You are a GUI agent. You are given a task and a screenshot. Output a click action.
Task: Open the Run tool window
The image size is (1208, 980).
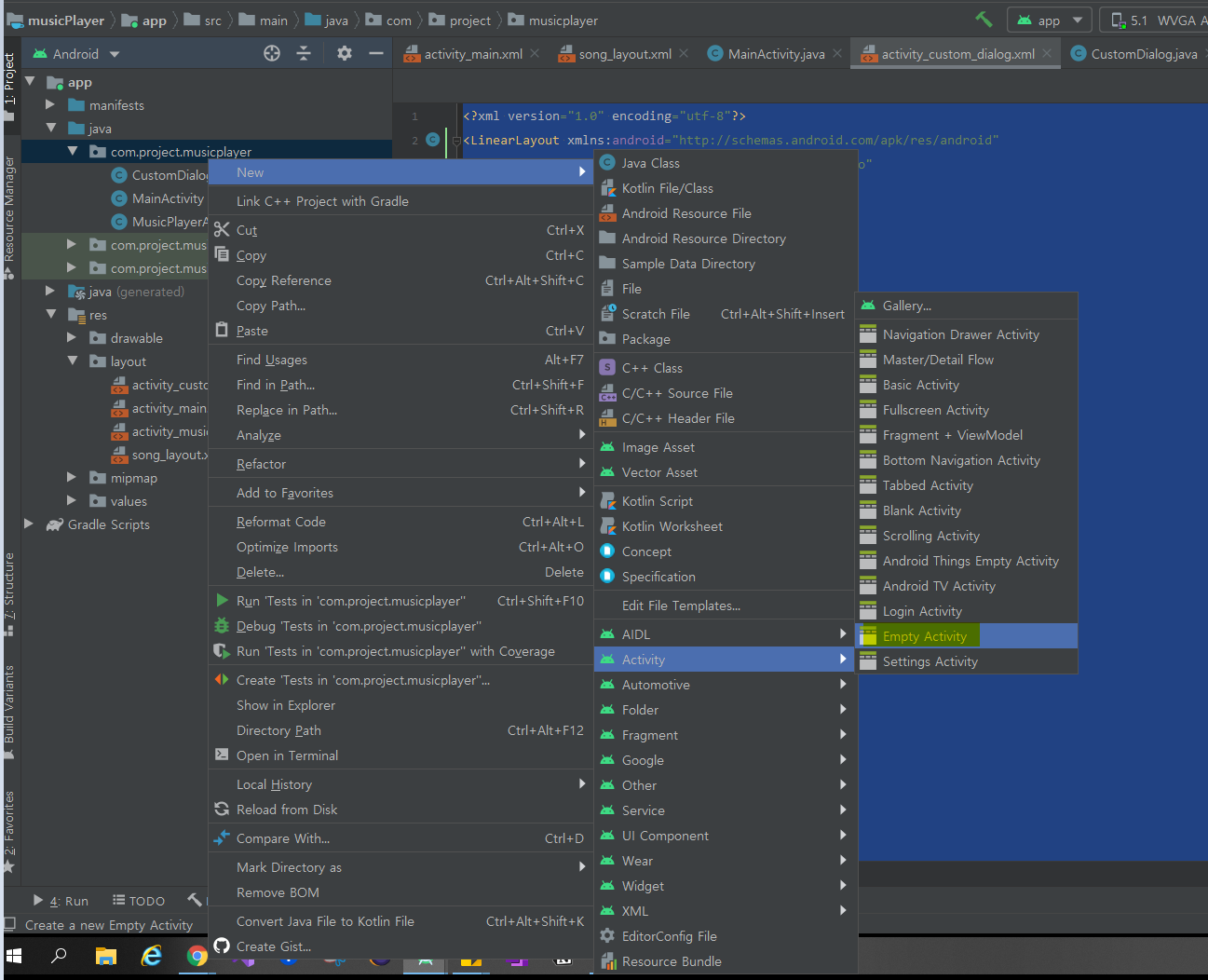(x=61, y=901)
